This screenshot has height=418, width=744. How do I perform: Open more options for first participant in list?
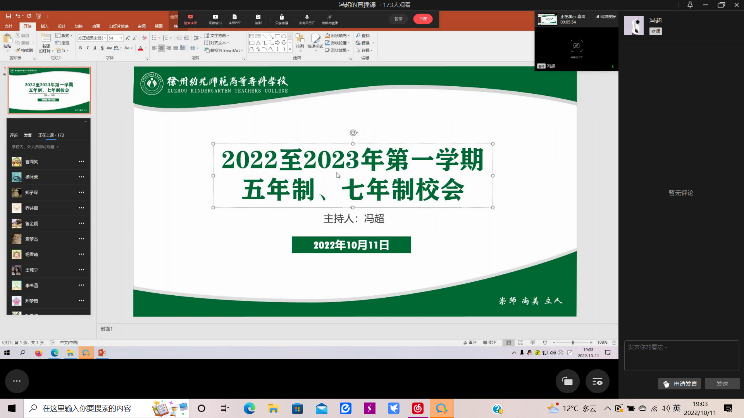click(81, 161)
